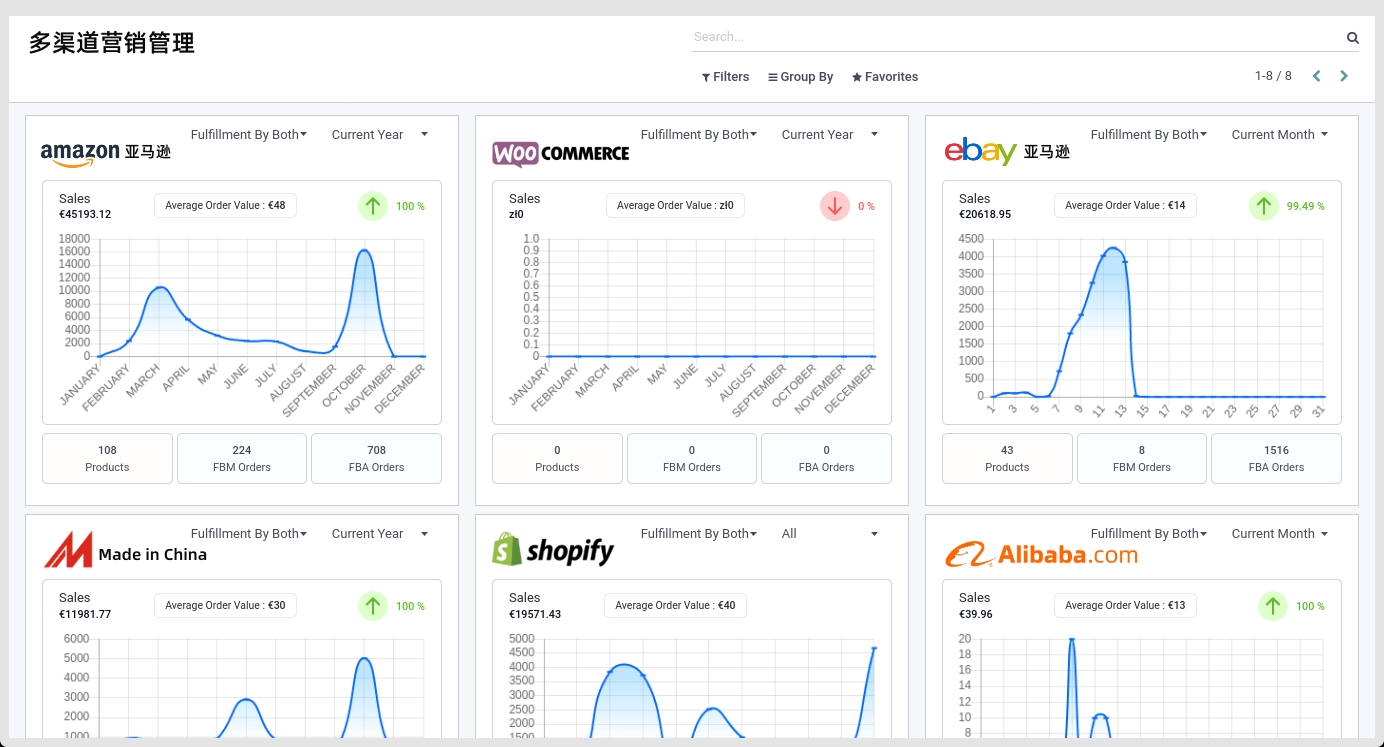
Task: Expand Amazon Fulfillment By Both dropdown
Action: [x=248, y=135]
